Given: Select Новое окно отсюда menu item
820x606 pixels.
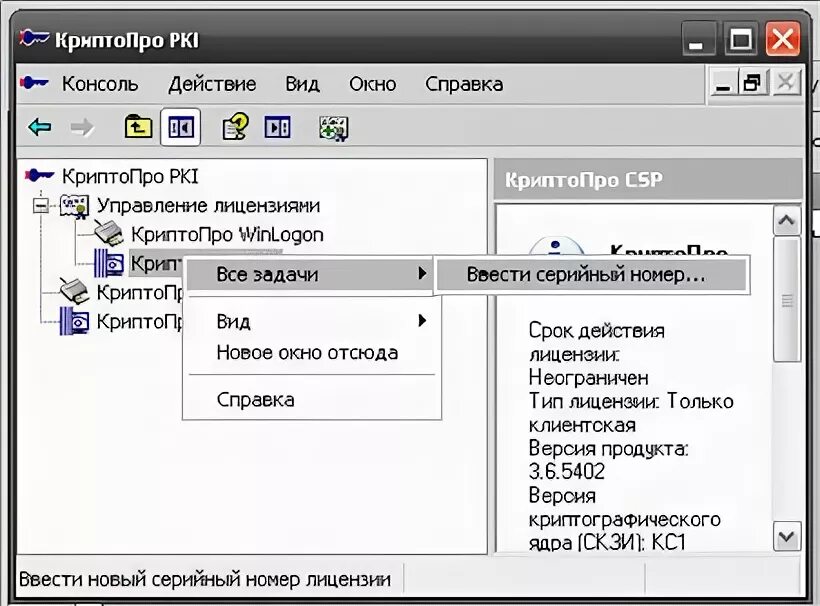Looking at the screenshot, I should (309, 353).
